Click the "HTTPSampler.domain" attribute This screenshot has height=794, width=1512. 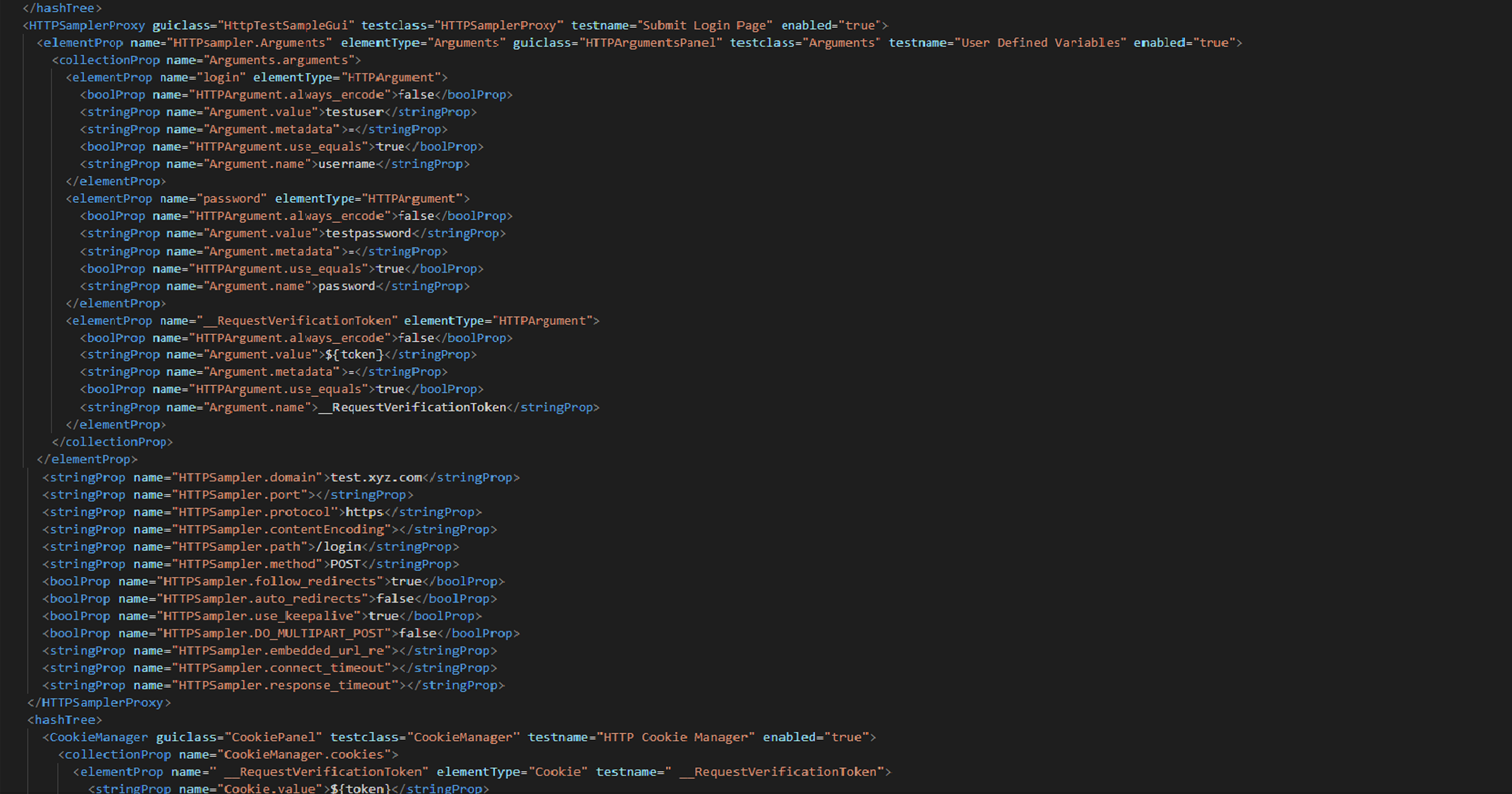coord(248,478)
